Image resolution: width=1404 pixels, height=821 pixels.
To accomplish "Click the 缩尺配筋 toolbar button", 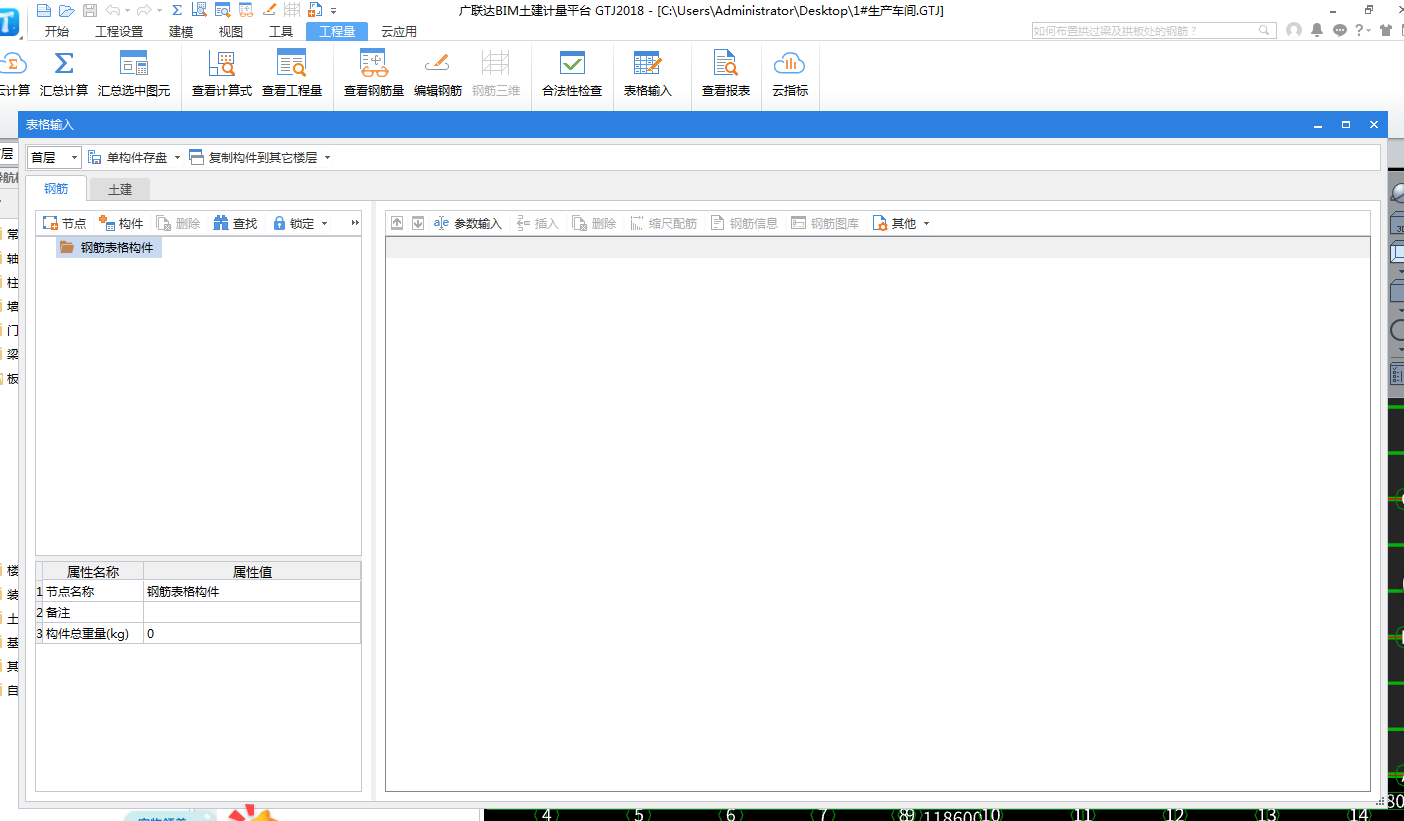I will coord(663,223).
